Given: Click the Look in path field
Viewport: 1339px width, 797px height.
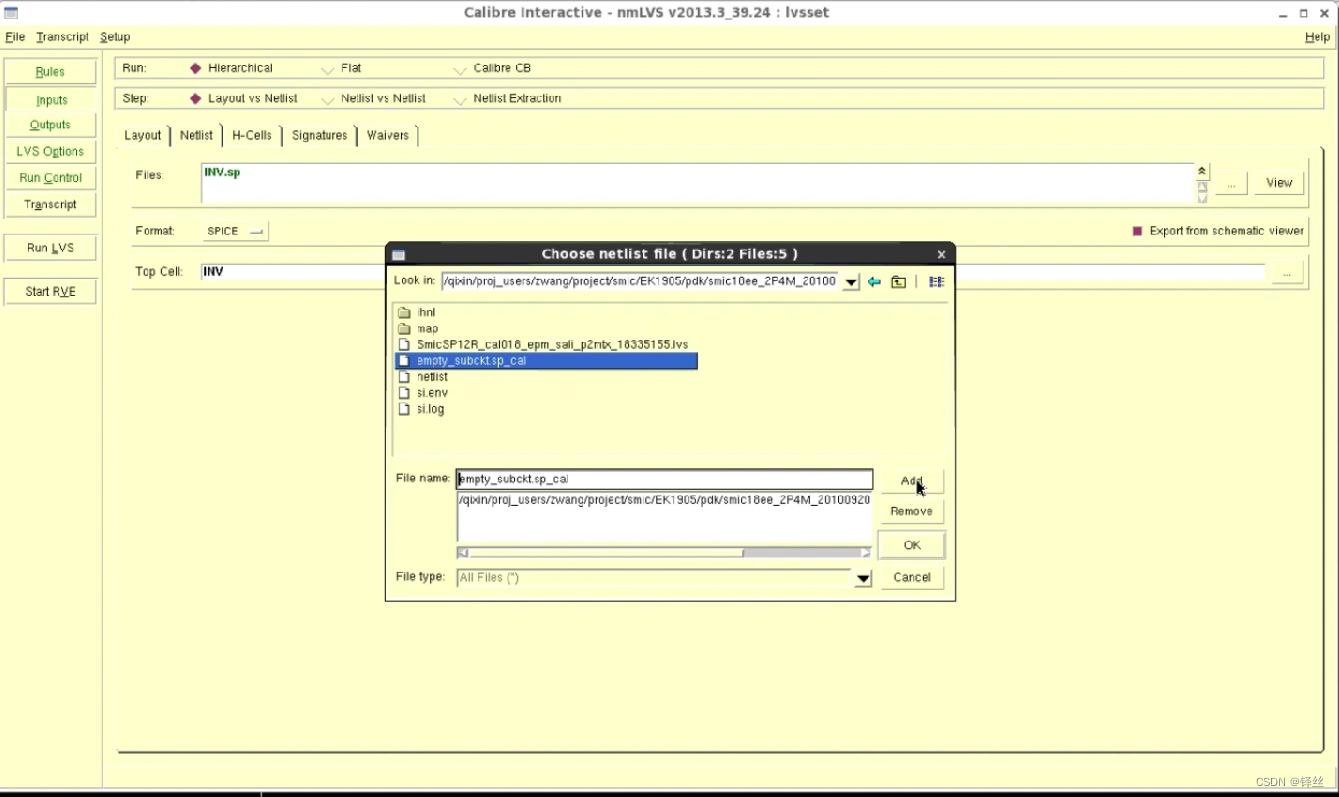Looking at the screenshot, I should (641, 282).
